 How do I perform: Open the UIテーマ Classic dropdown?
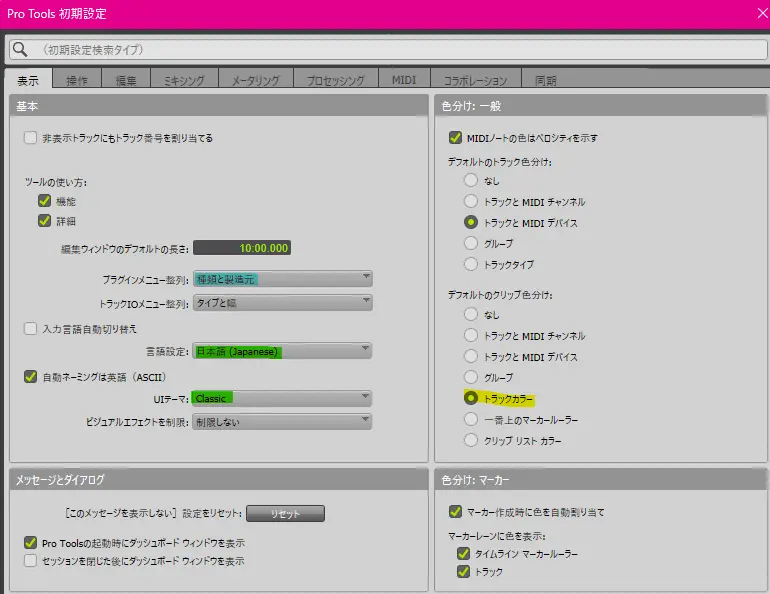282,398
